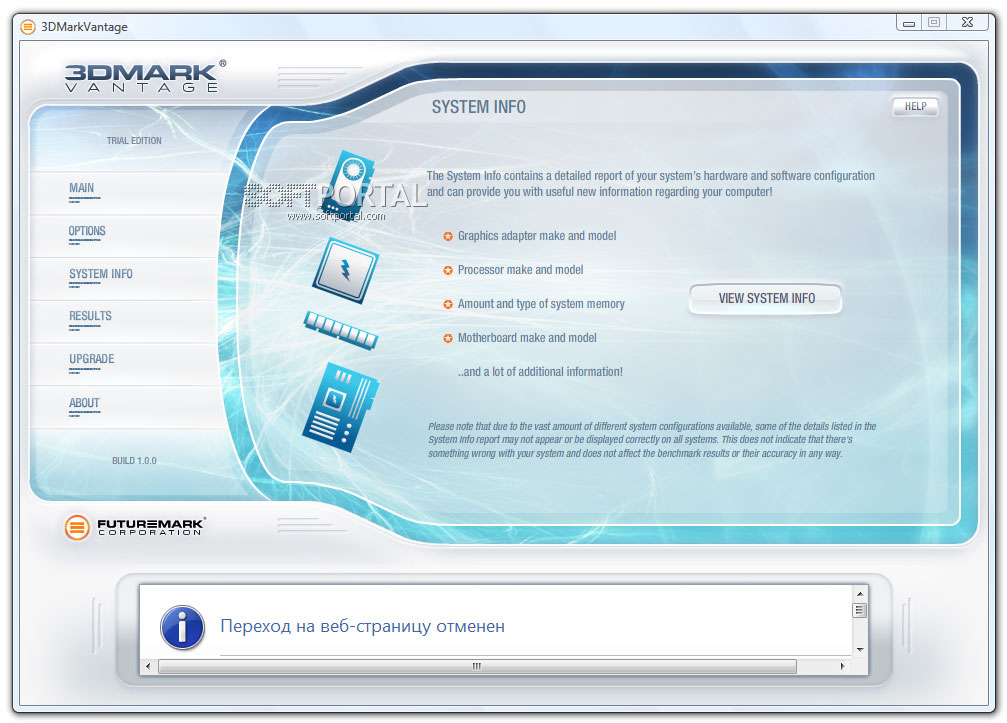The height and width of the screenshot is (723, 1007).
Task: Click the memory module icon
Action: point(341,329)
